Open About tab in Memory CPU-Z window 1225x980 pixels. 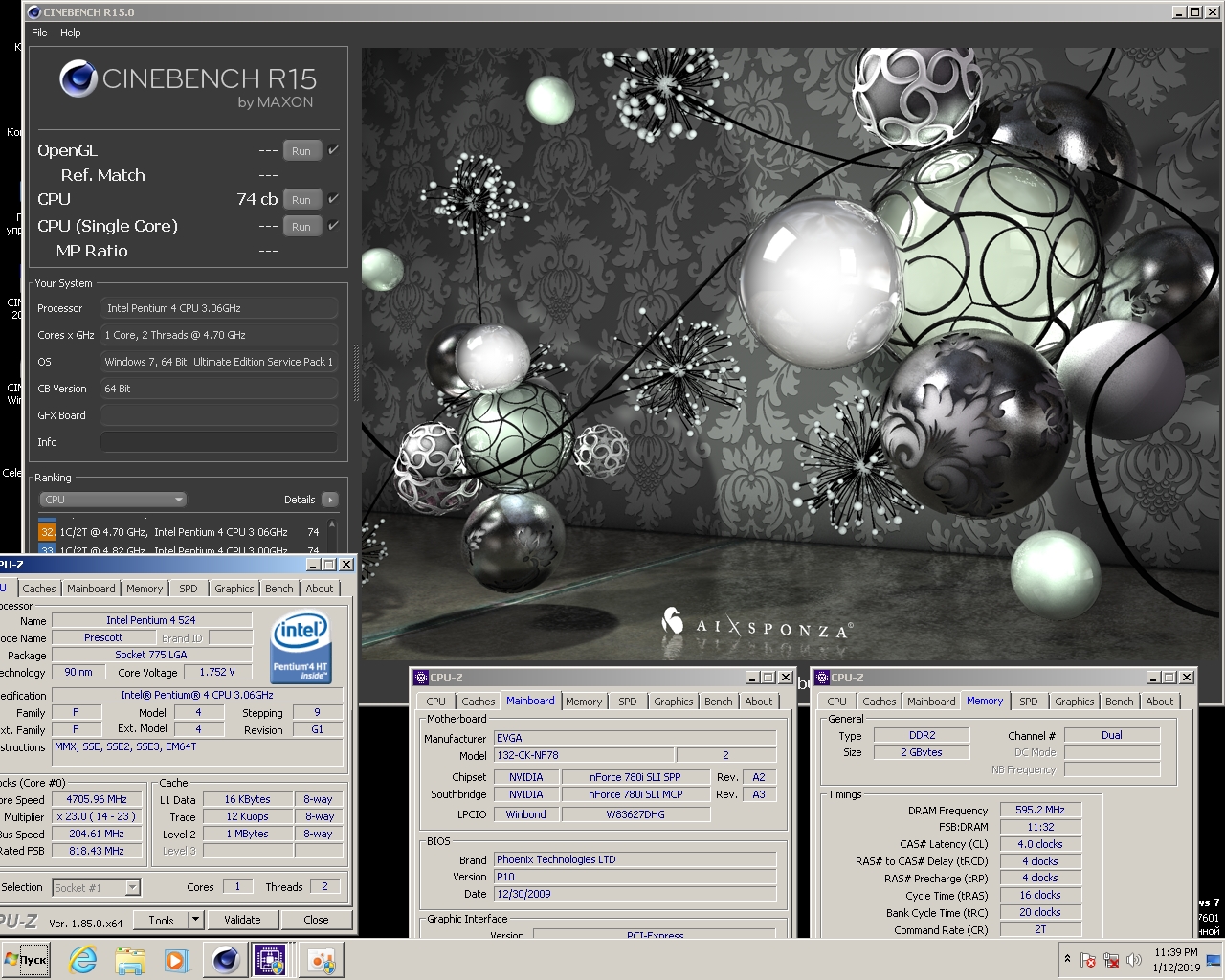(x=1160, y=702)
